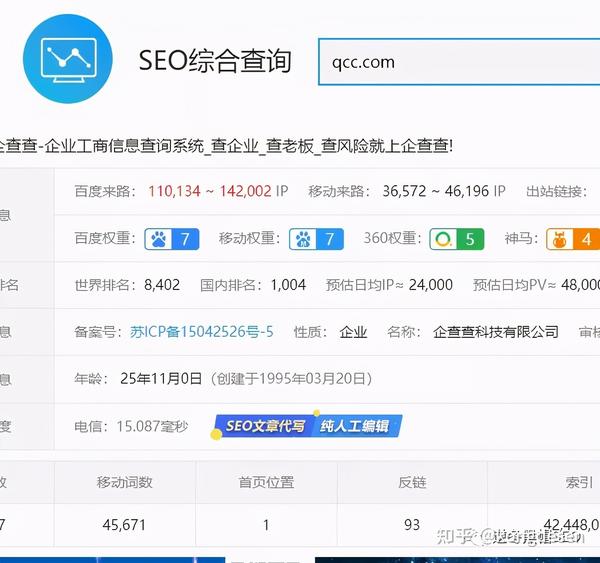Click the SEO综合查询 title text
Viewport: 600px width, 563px height.
[x=215, y=60]
